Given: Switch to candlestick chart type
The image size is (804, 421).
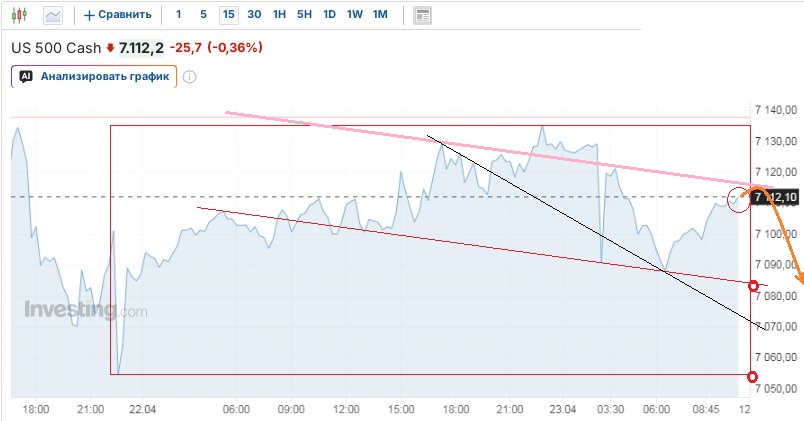Looking at the screenshot, I should pyautogui.click(x=19, y=15).
